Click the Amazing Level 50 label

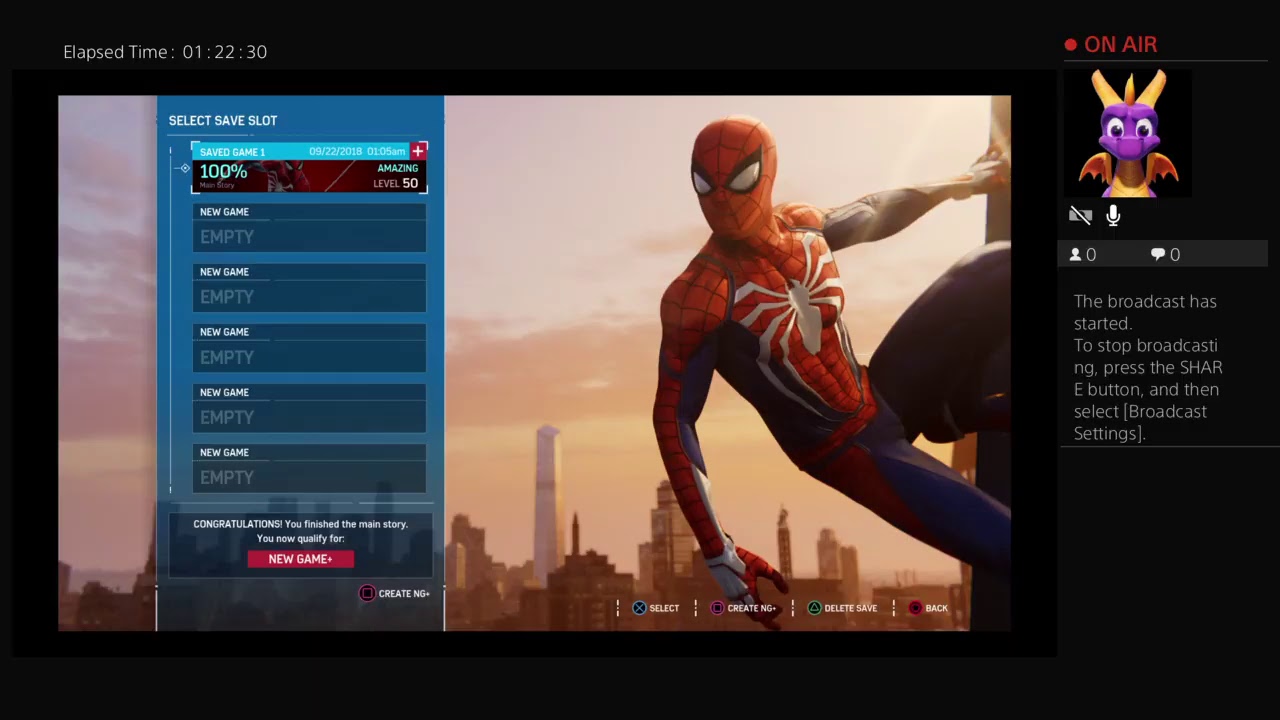click(397, 176)
